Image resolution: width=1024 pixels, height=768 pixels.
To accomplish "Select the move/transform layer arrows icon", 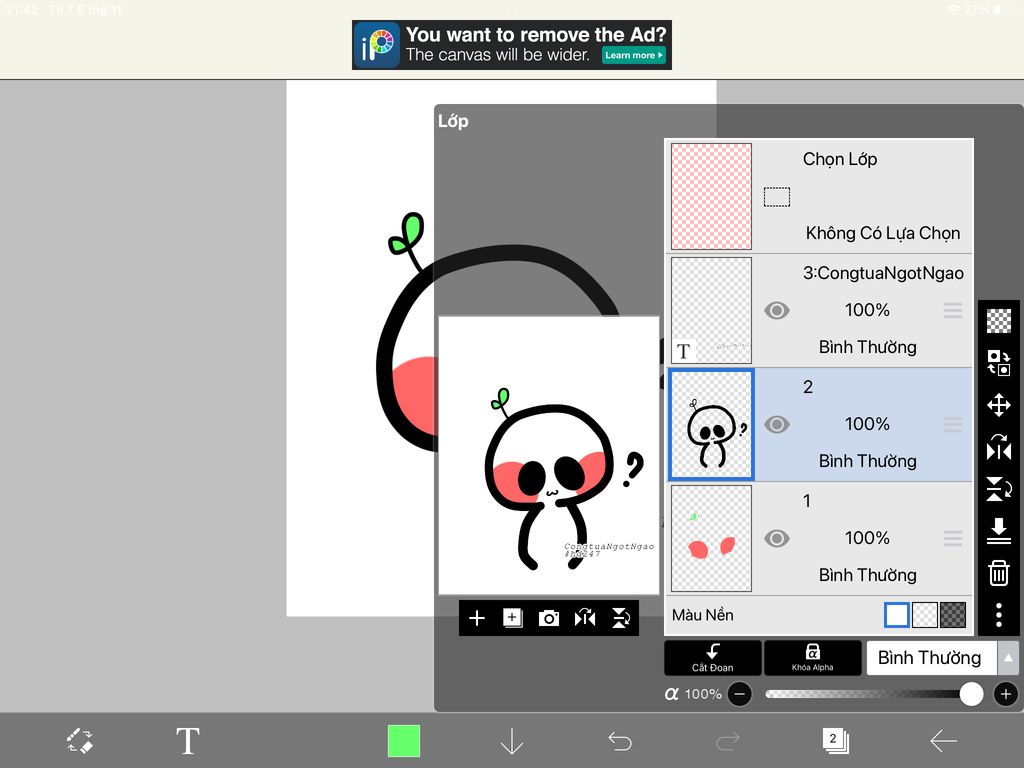I will pyautogui.click(x=999, y=405).
